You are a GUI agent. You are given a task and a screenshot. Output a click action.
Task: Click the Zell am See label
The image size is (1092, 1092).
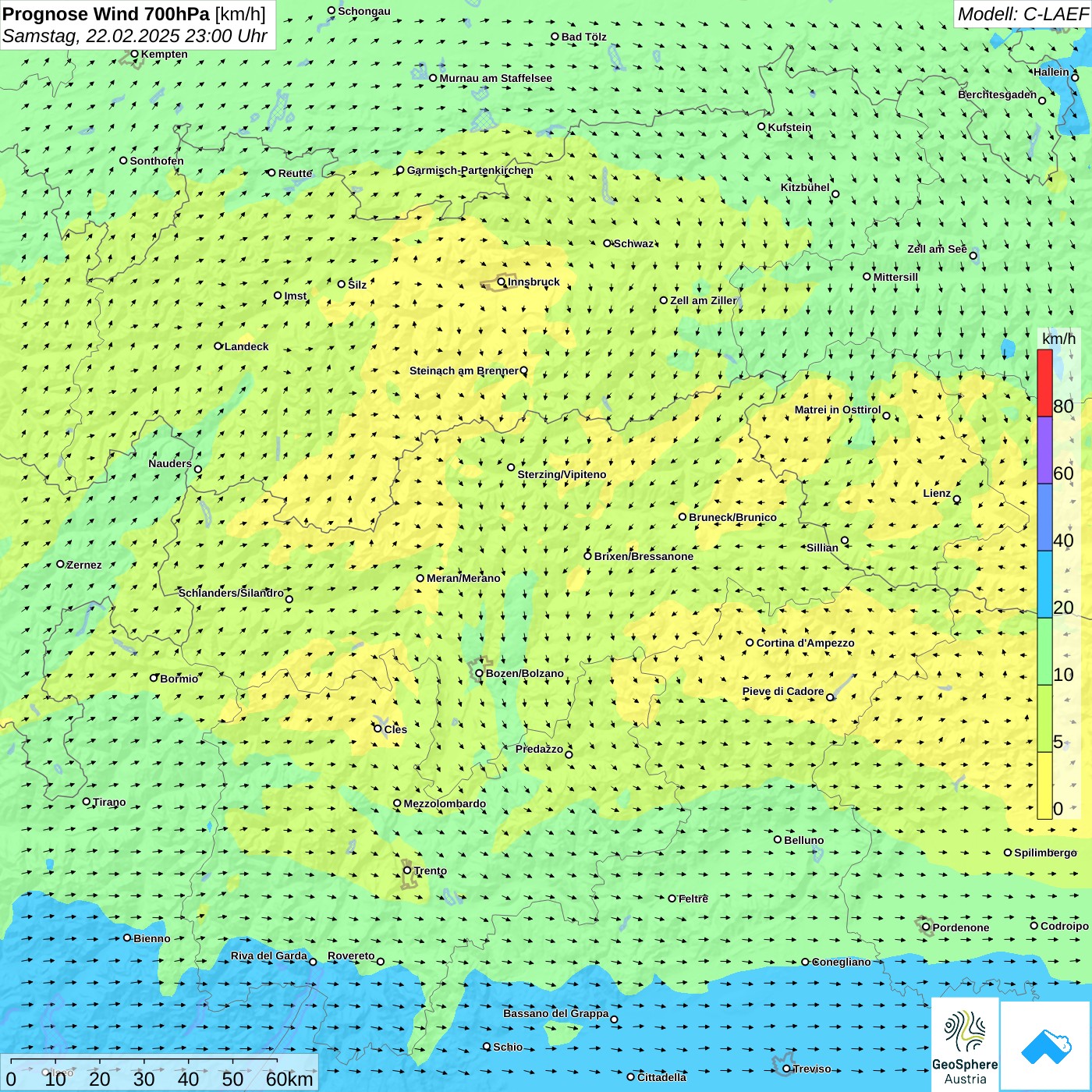point(937,249)
